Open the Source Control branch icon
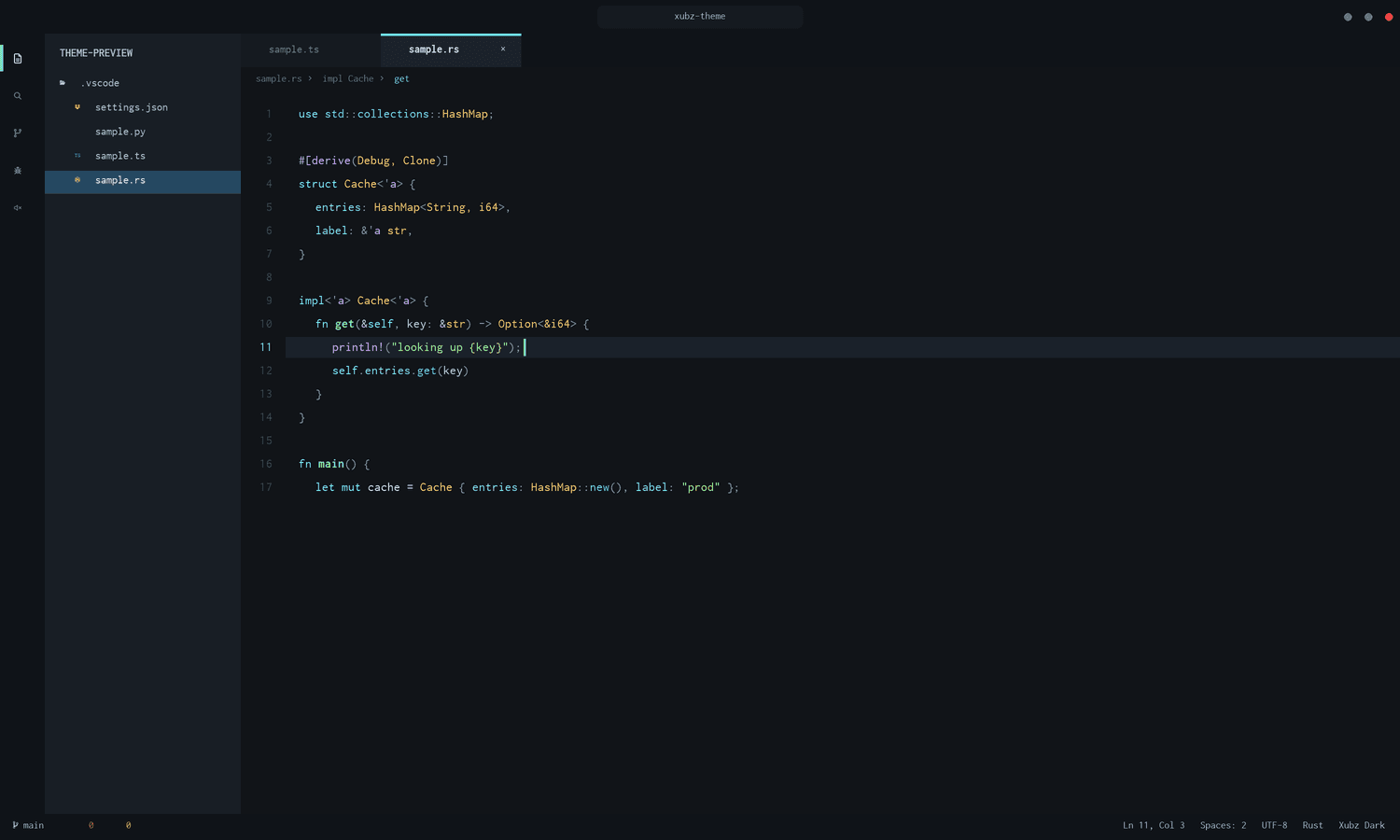 tap(18, 133)
